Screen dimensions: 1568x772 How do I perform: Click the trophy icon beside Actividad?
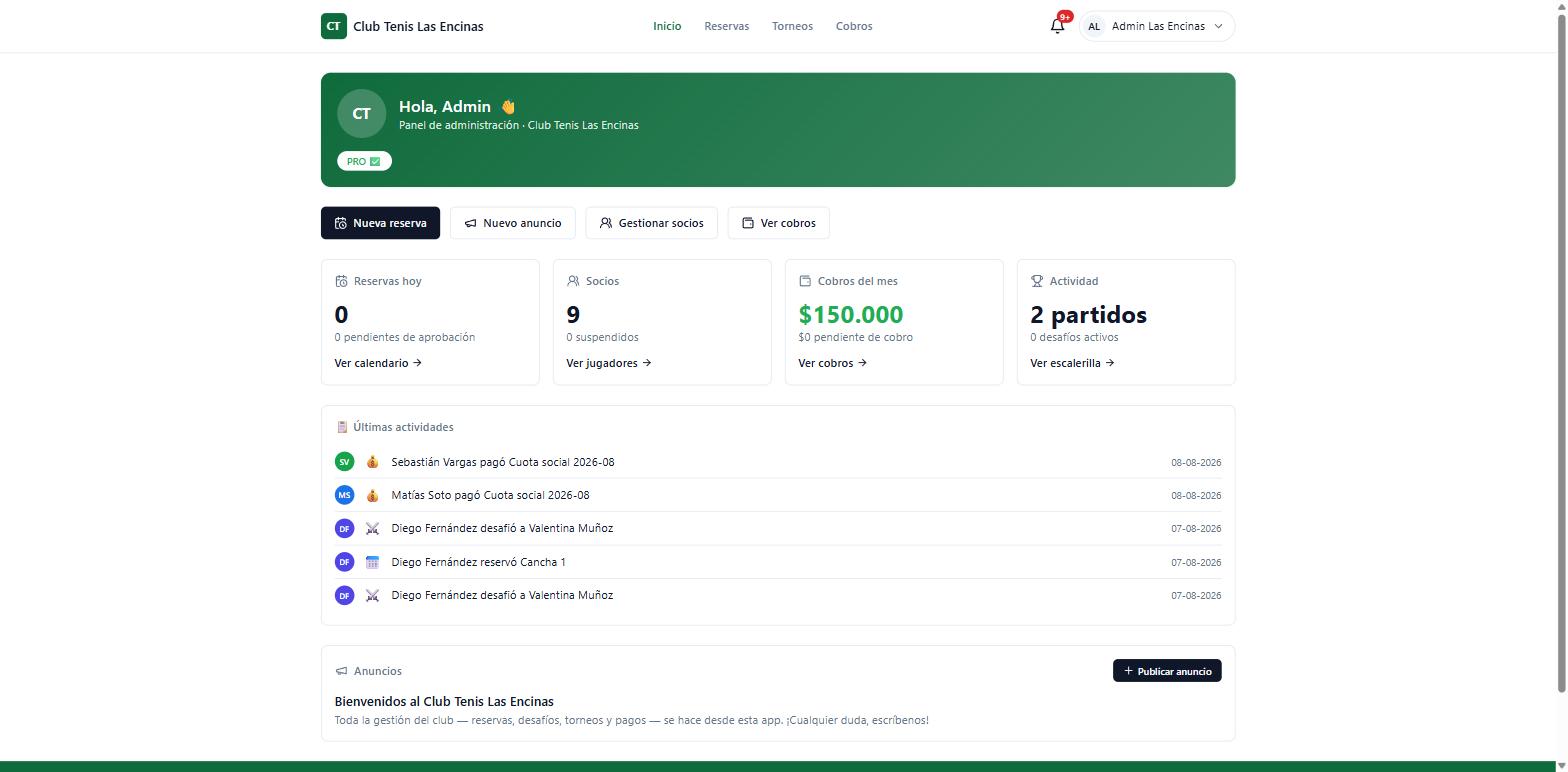(x=1037, y=281)
